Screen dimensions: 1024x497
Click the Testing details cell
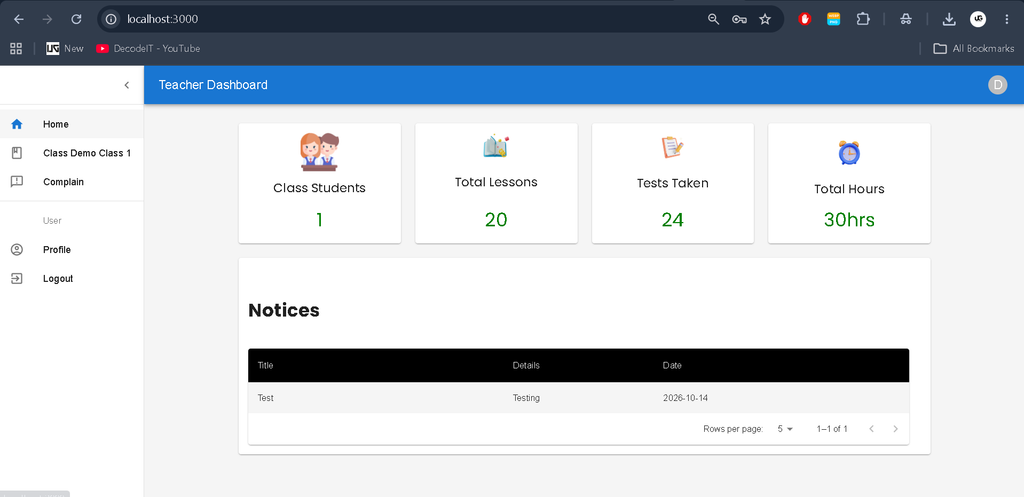point(526,398)
